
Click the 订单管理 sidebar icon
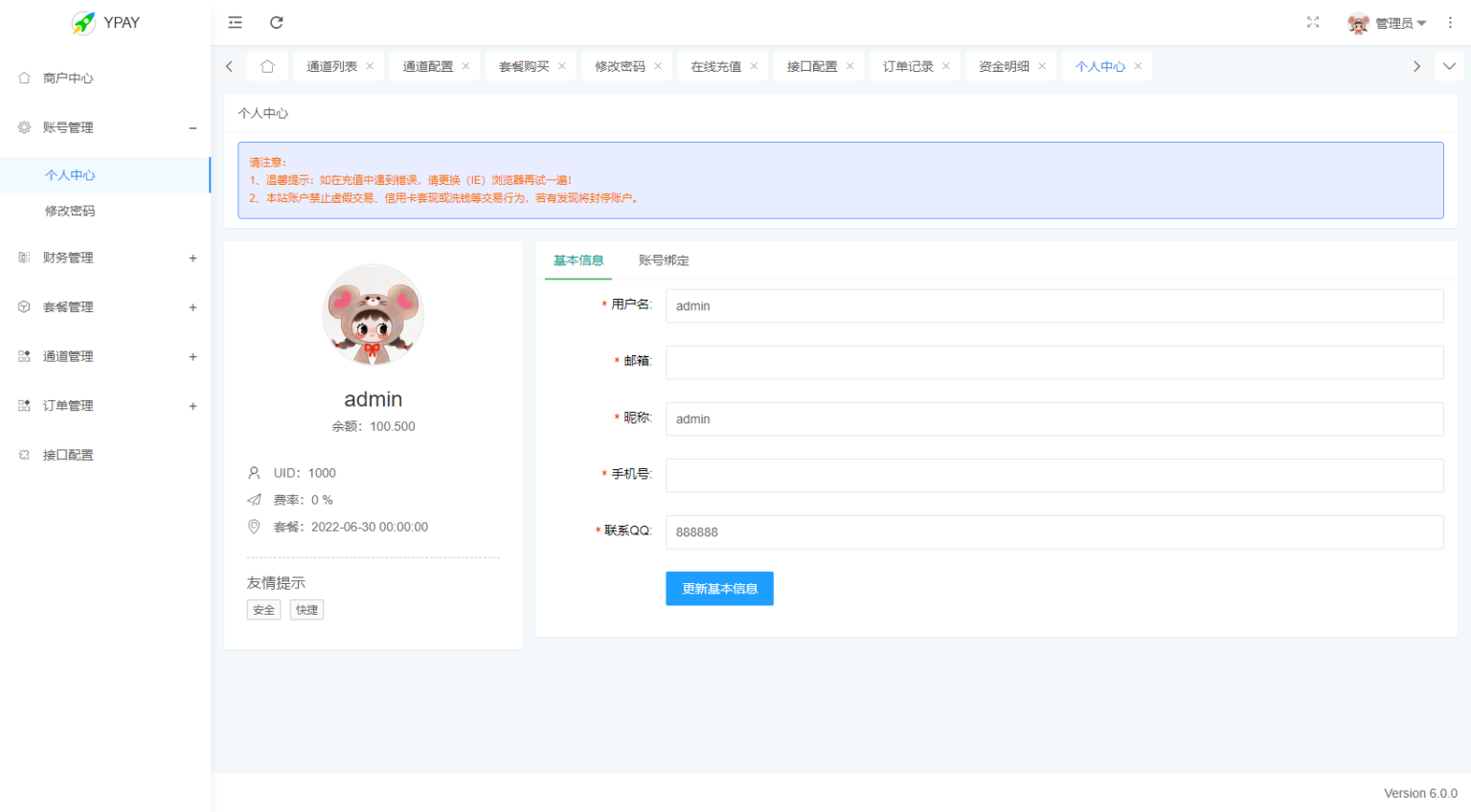[x=23, y=405]
